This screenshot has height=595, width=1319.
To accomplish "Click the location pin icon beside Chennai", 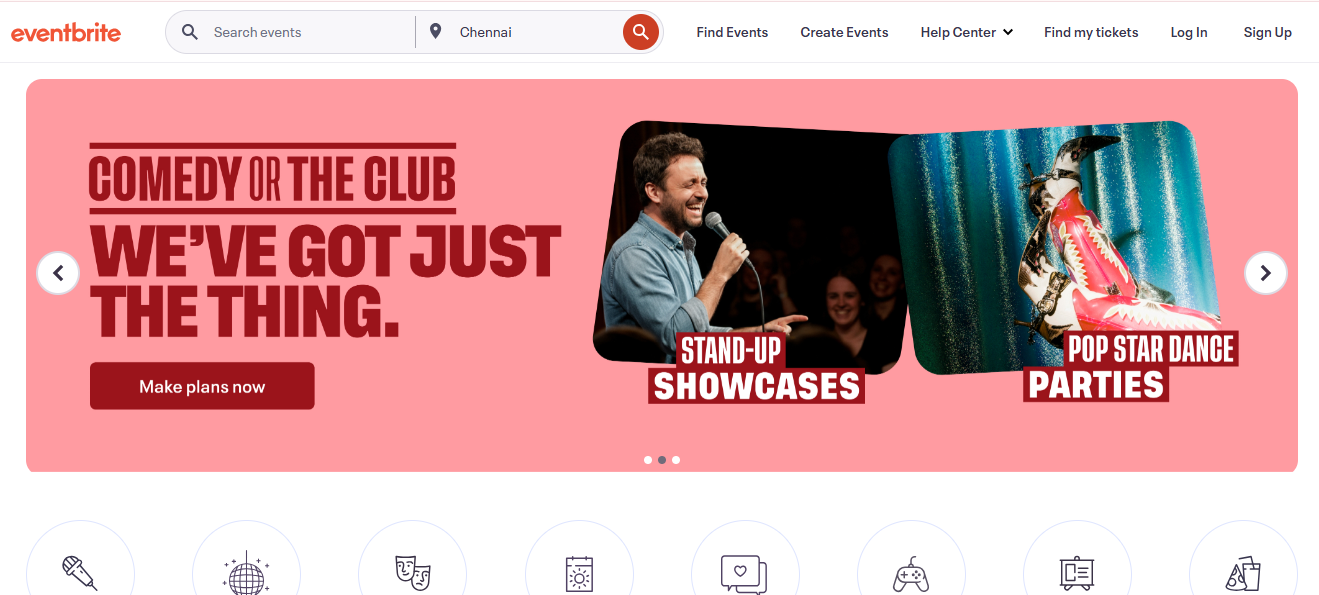I will (435, 31).
